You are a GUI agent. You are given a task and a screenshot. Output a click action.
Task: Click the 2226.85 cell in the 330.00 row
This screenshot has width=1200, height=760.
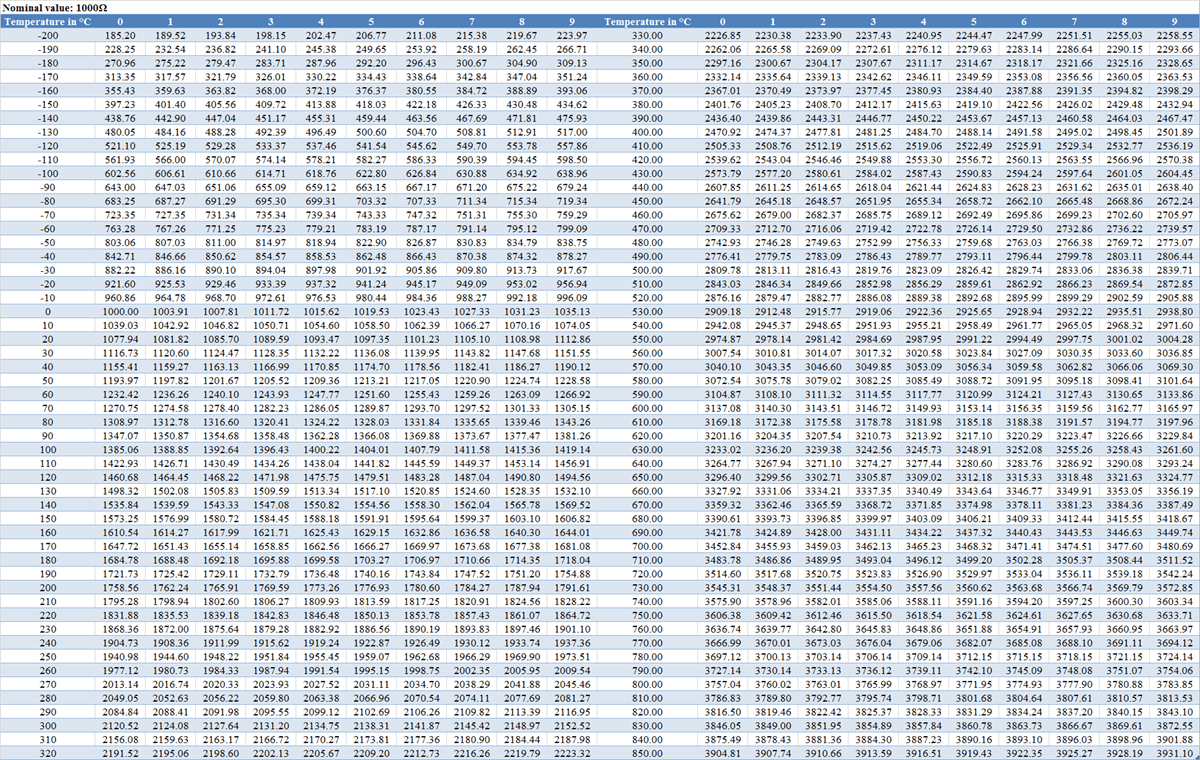[x=723, y=35]
